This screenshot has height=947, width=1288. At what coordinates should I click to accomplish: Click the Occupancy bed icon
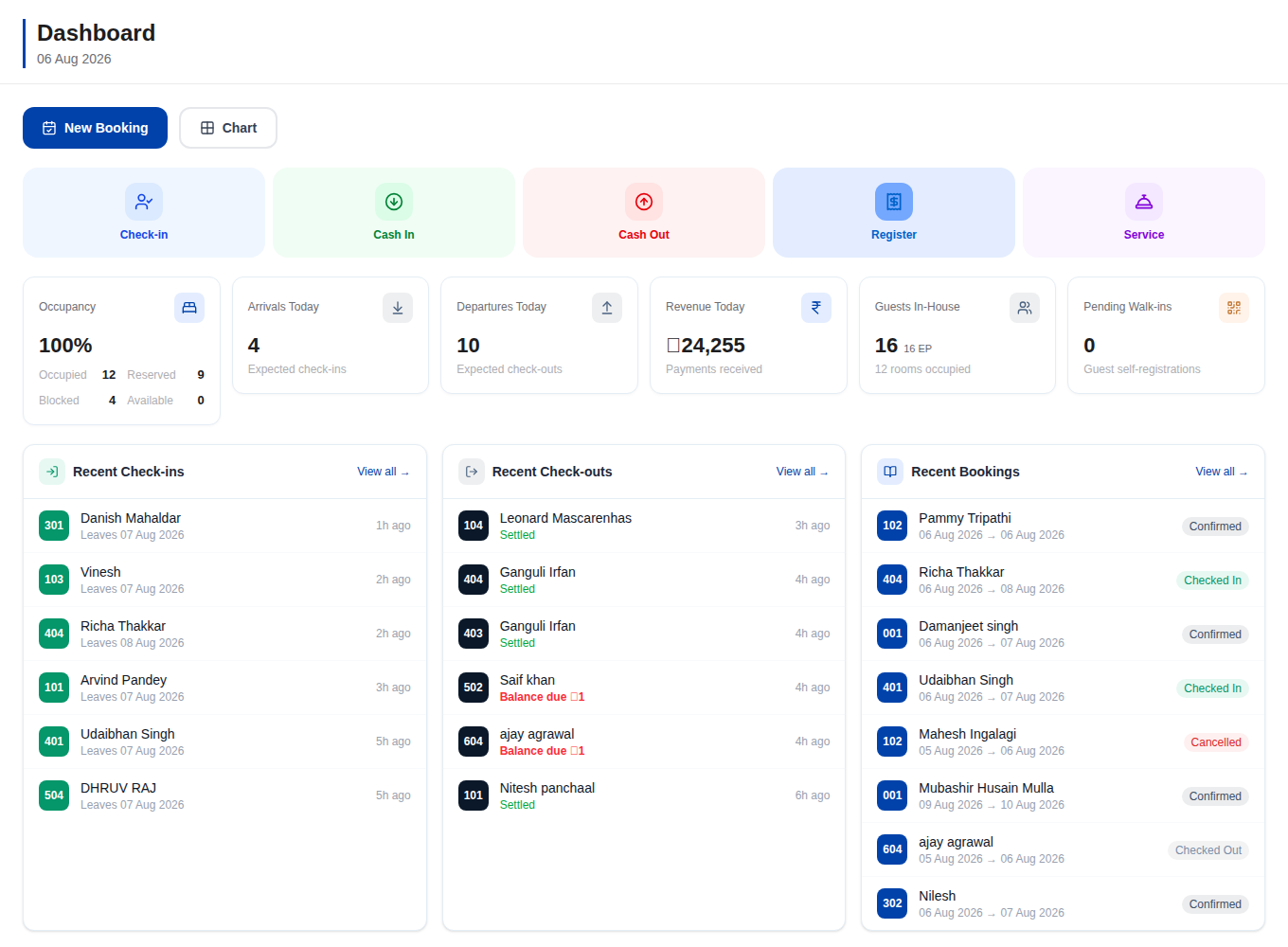[189, 308]
